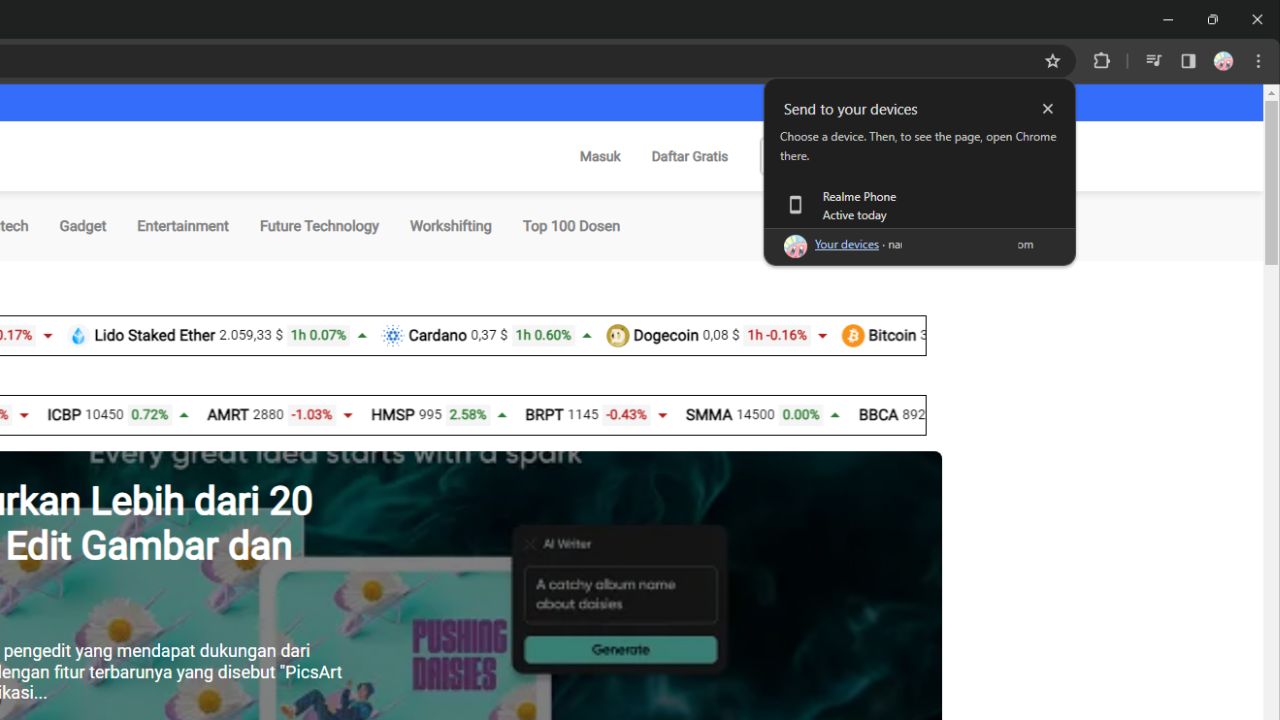Open the Gadget menu category
1280x720 pixels.
(82, 226)
